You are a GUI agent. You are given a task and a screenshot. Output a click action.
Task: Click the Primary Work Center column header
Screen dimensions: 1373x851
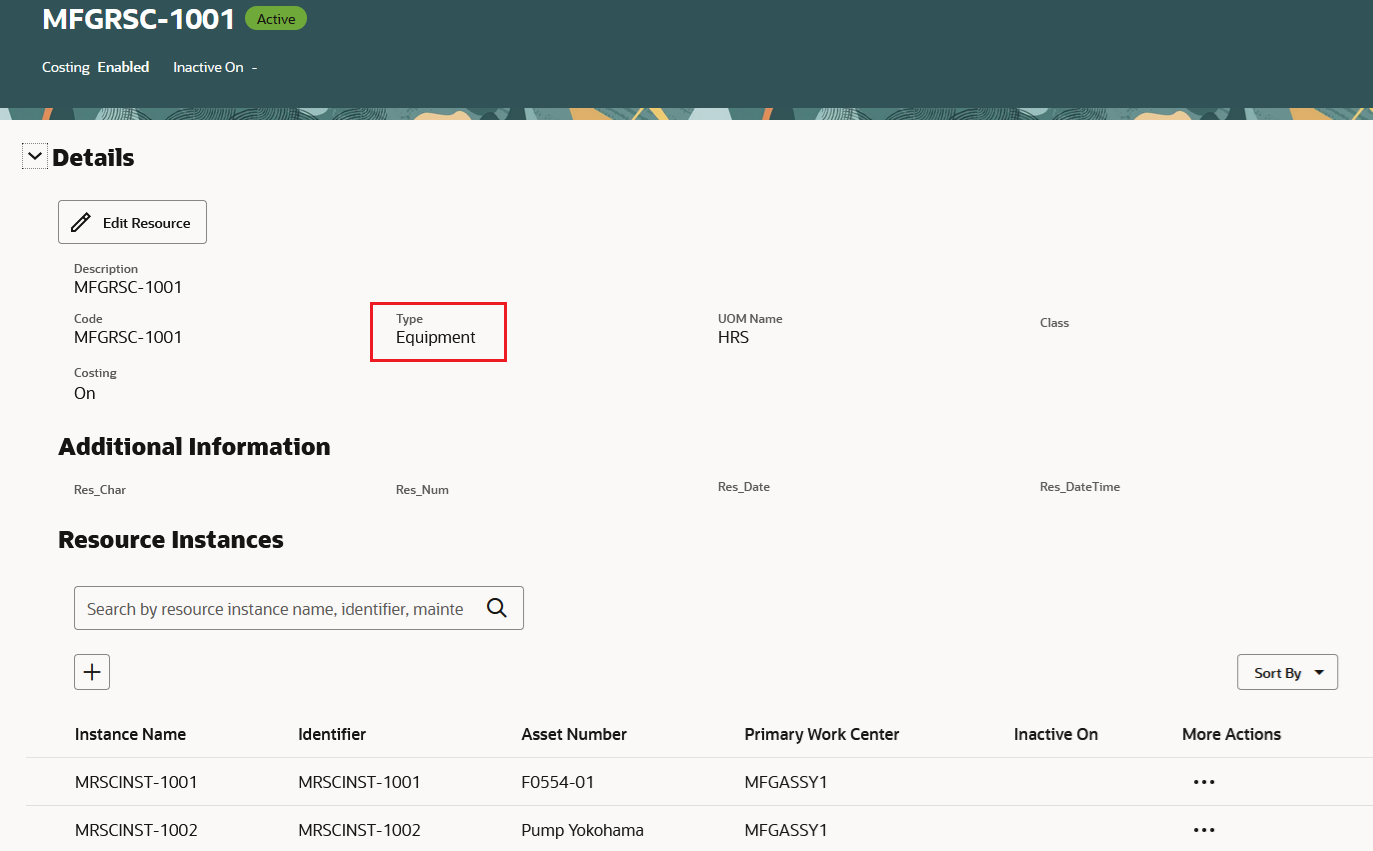(x=822, y=734)
